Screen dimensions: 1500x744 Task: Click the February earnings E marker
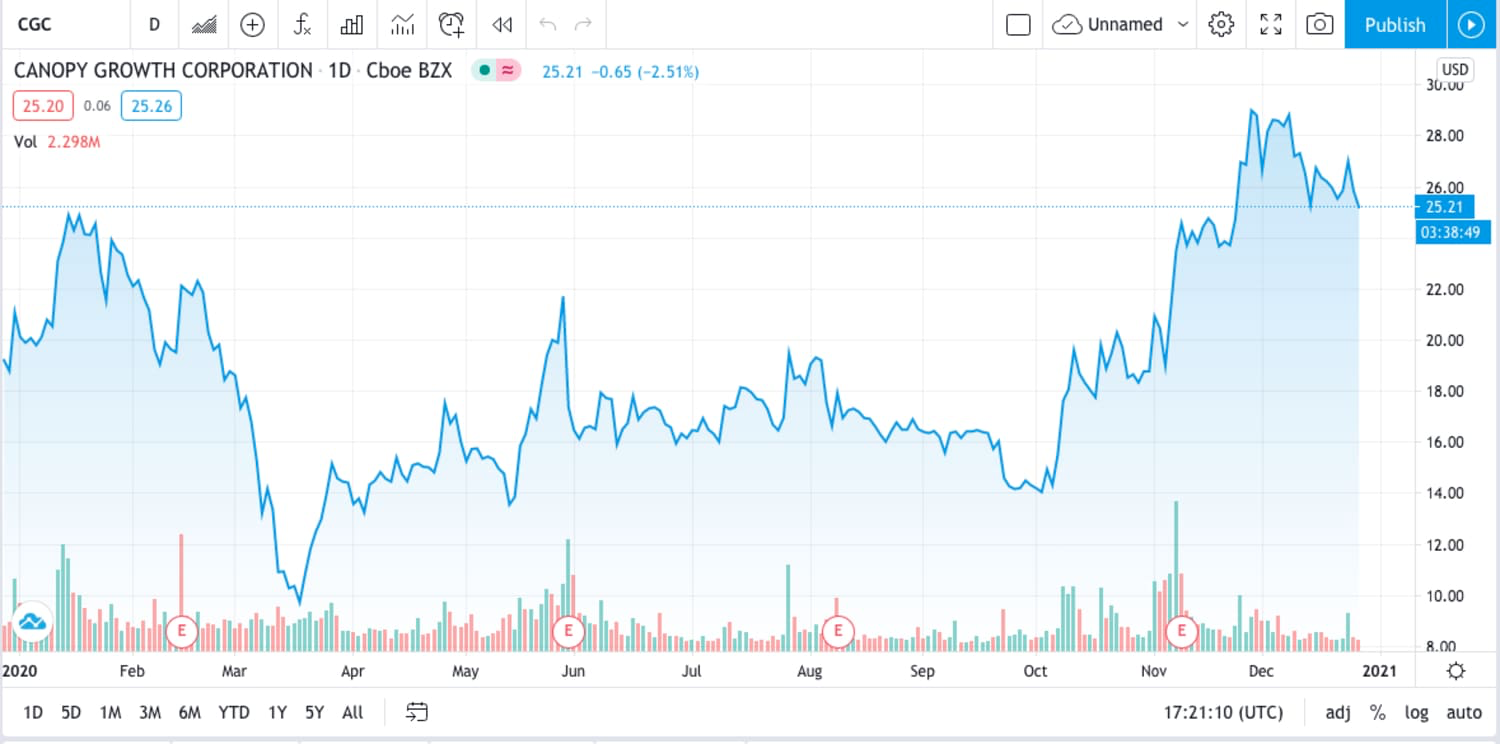[182, 631]
